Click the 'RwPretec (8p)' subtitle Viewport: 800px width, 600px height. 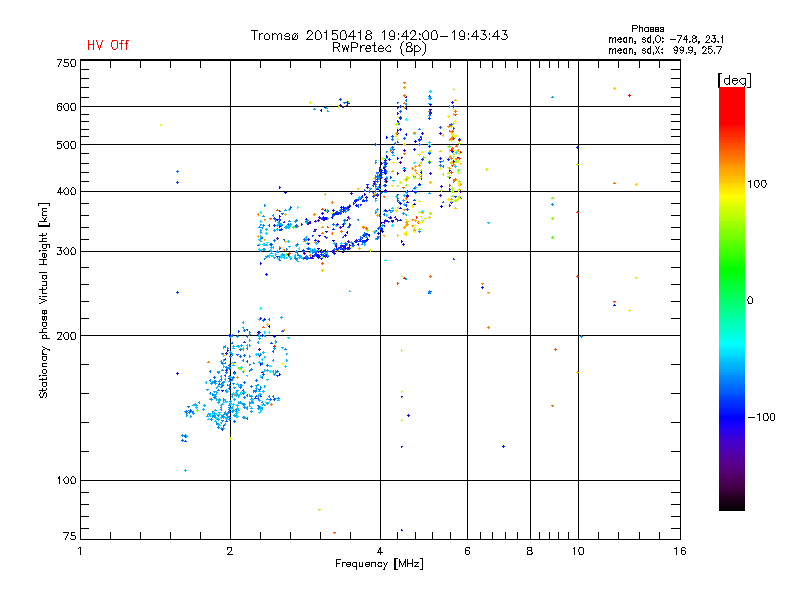point(379,48)
